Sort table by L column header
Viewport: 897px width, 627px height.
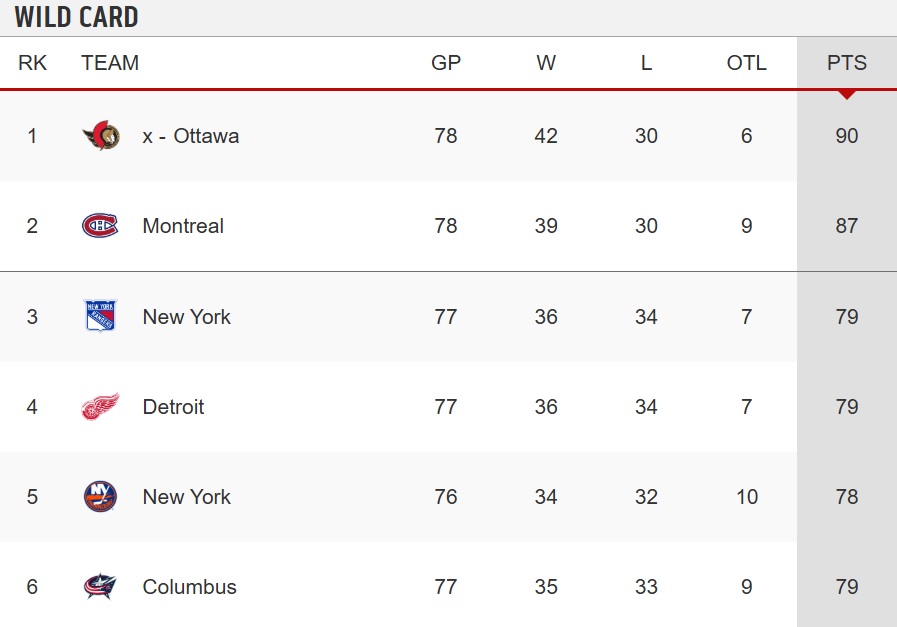coord(646,62)
